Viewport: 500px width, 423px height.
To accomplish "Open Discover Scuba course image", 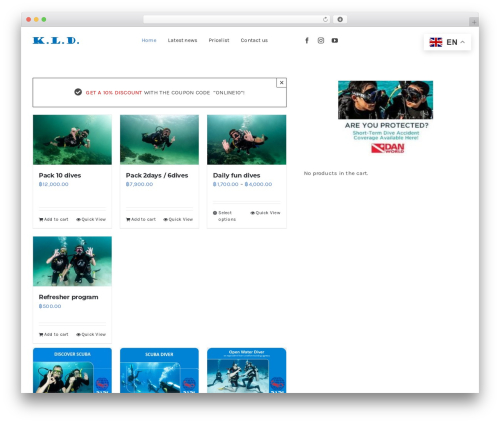I will (x=72, y=370).
